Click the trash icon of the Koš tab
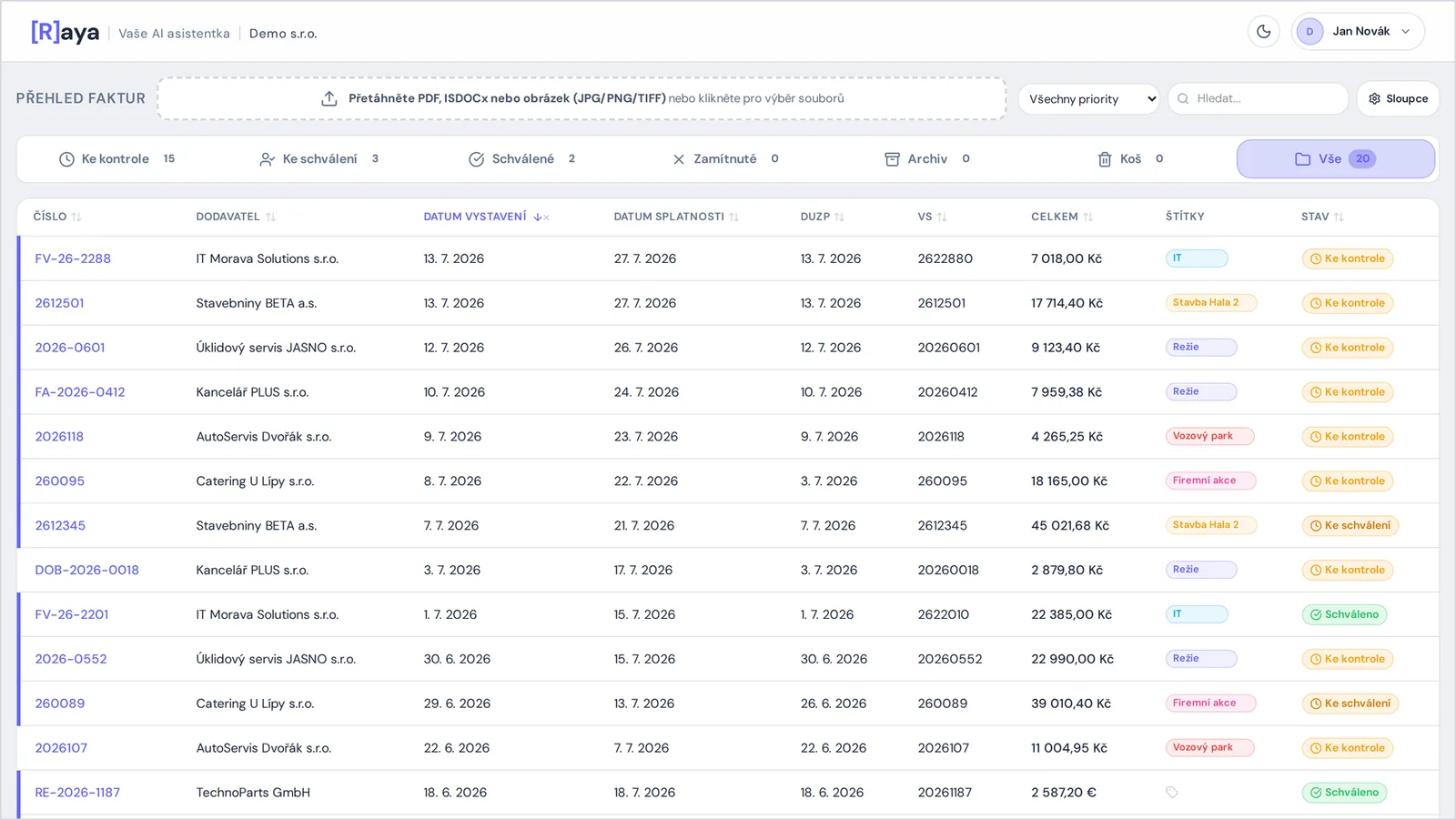Screen dimensions: 1456x820 [1105, 159]
